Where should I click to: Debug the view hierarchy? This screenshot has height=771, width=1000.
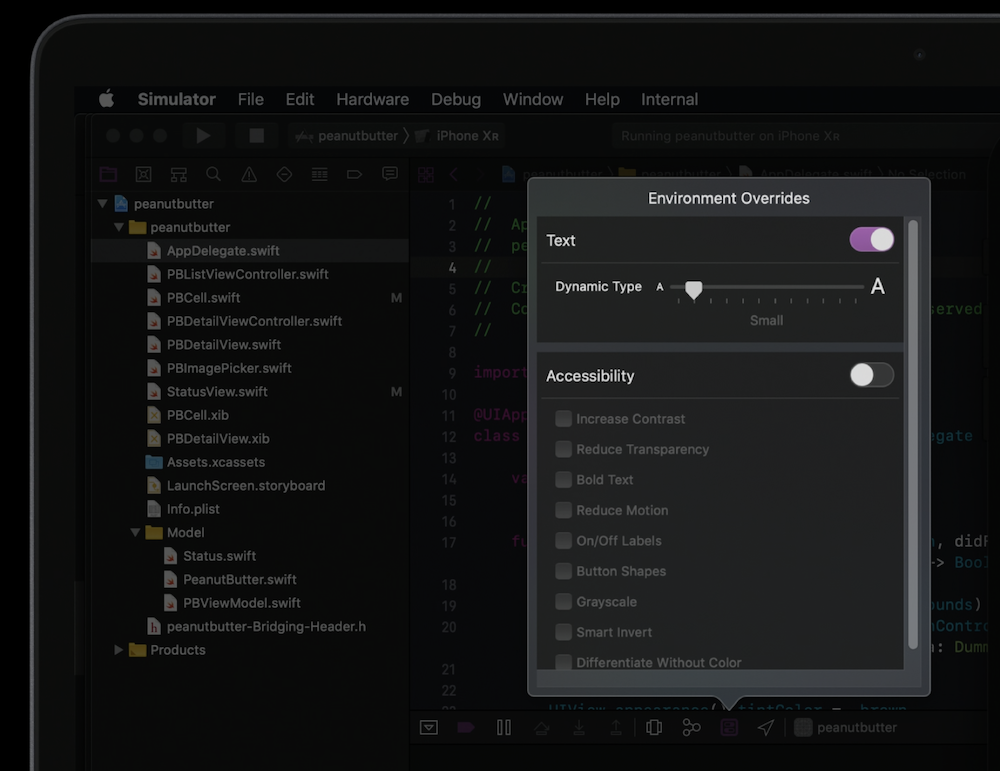(x=654, y=728)
